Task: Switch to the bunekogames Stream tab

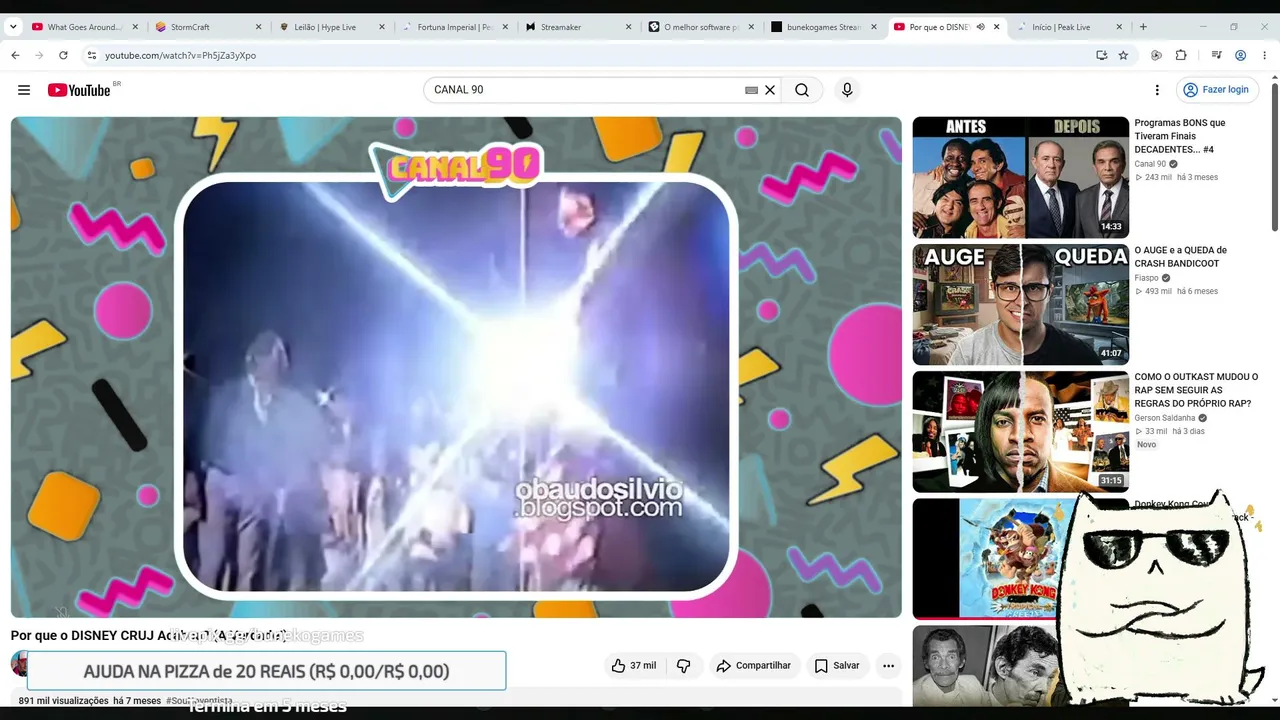Action: click(825, 27)
